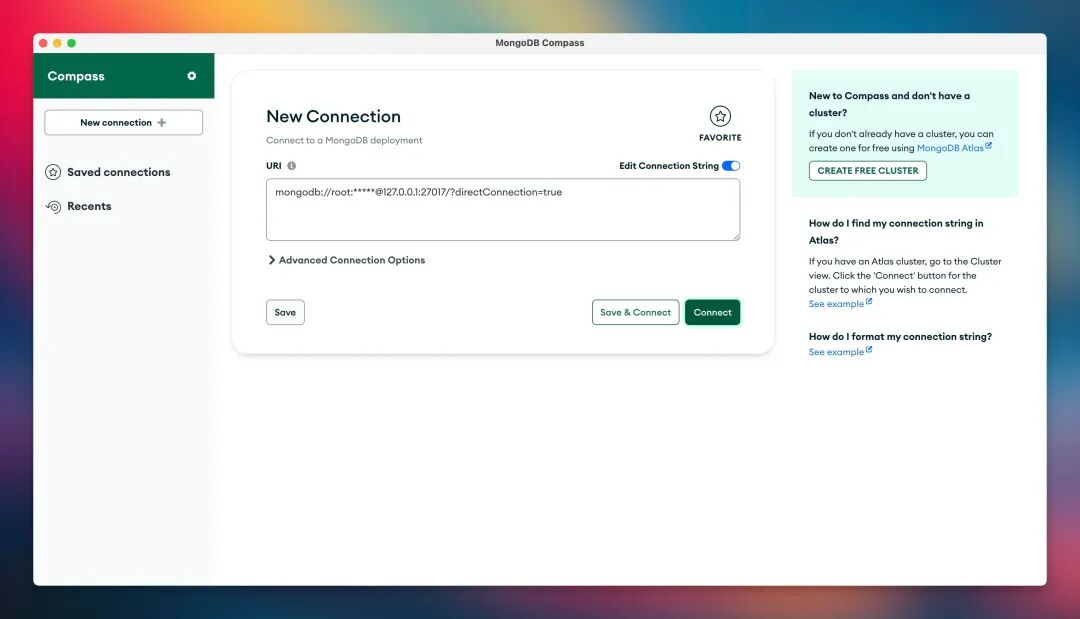Click the green macOS fullscreen window button
This screenshot has width=1080, height=619.
click(72, 43)
